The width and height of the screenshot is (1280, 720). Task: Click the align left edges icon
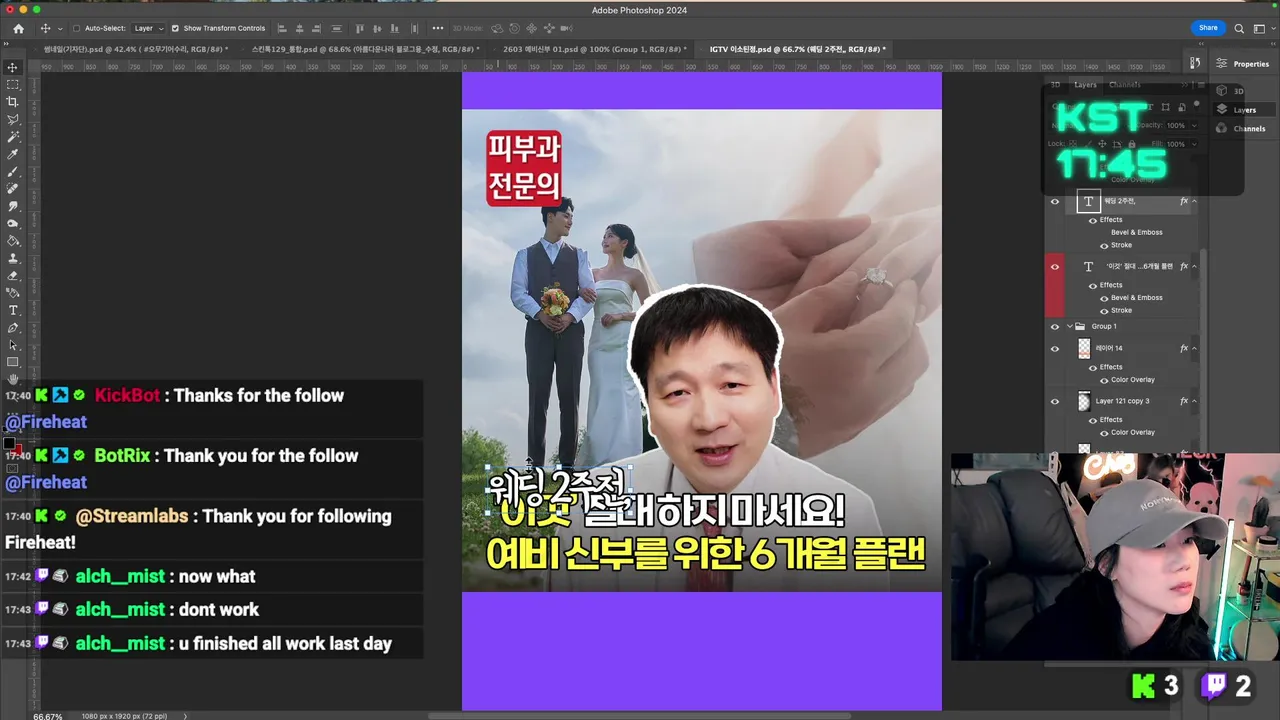click(x=282, y=28)
